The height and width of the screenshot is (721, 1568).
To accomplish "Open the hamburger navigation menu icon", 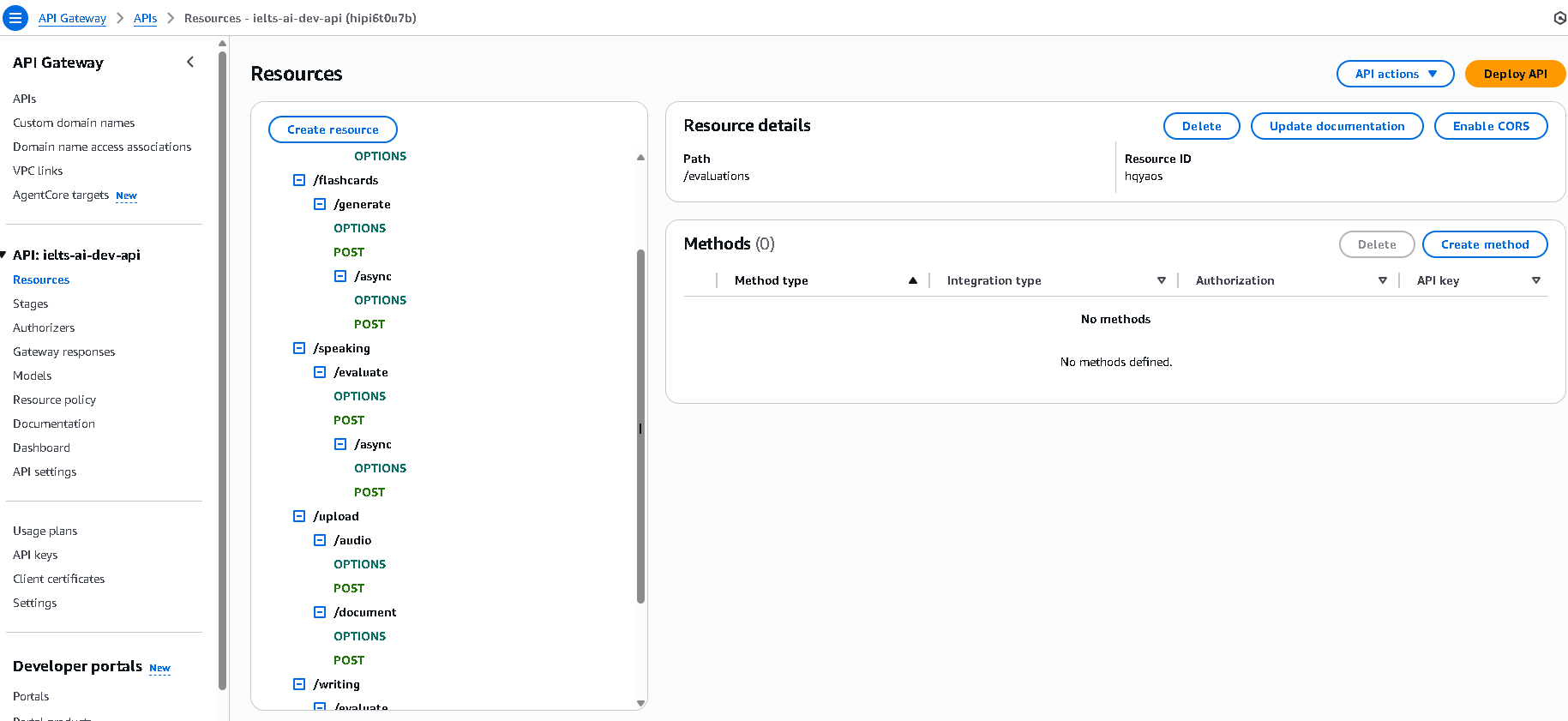I will point(15,17).
